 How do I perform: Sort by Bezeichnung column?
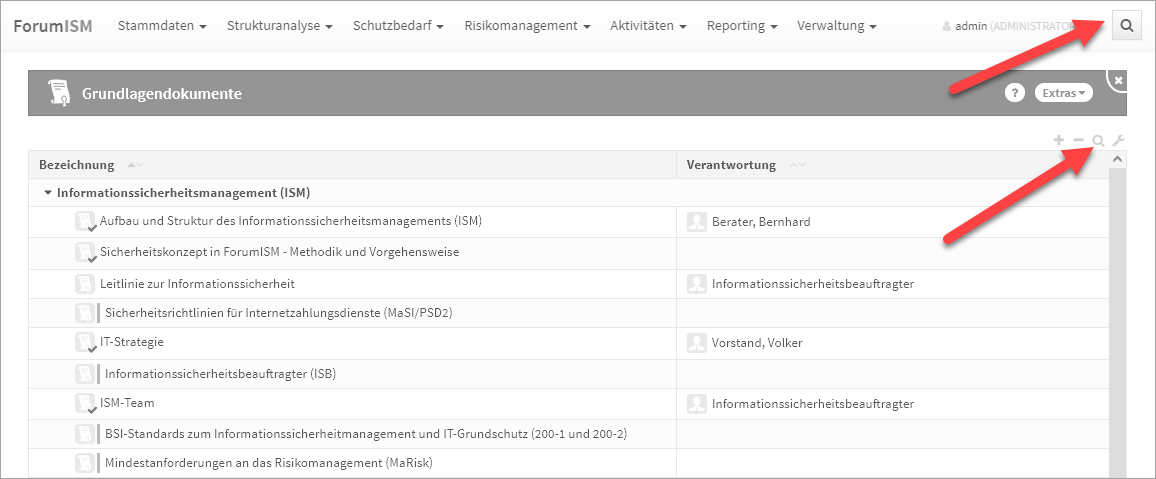pyautogui.click(x=77, y=165)
